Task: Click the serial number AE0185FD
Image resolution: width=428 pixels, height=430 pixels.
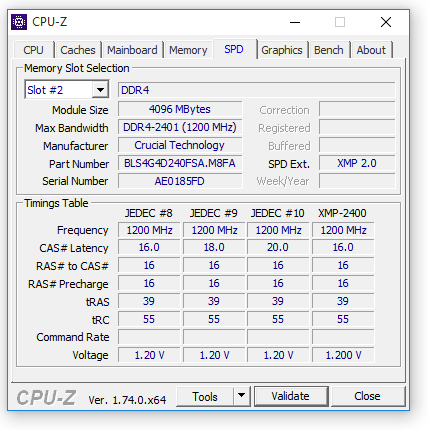Action: click(x=180, y=181)
